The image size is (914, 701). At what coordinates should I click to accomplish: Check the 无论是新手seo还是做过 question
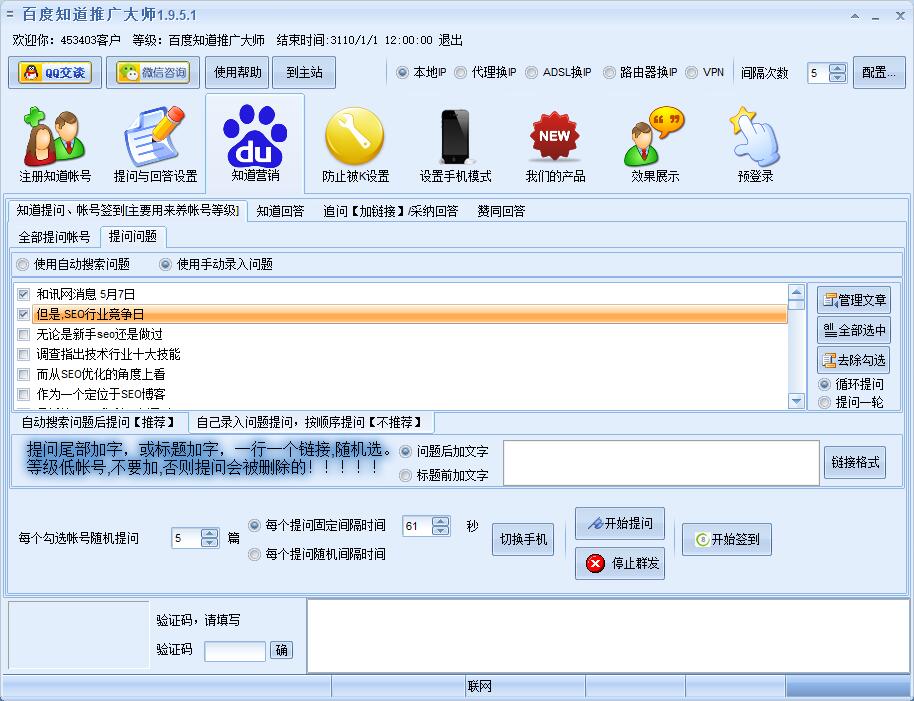coord(24,335)
